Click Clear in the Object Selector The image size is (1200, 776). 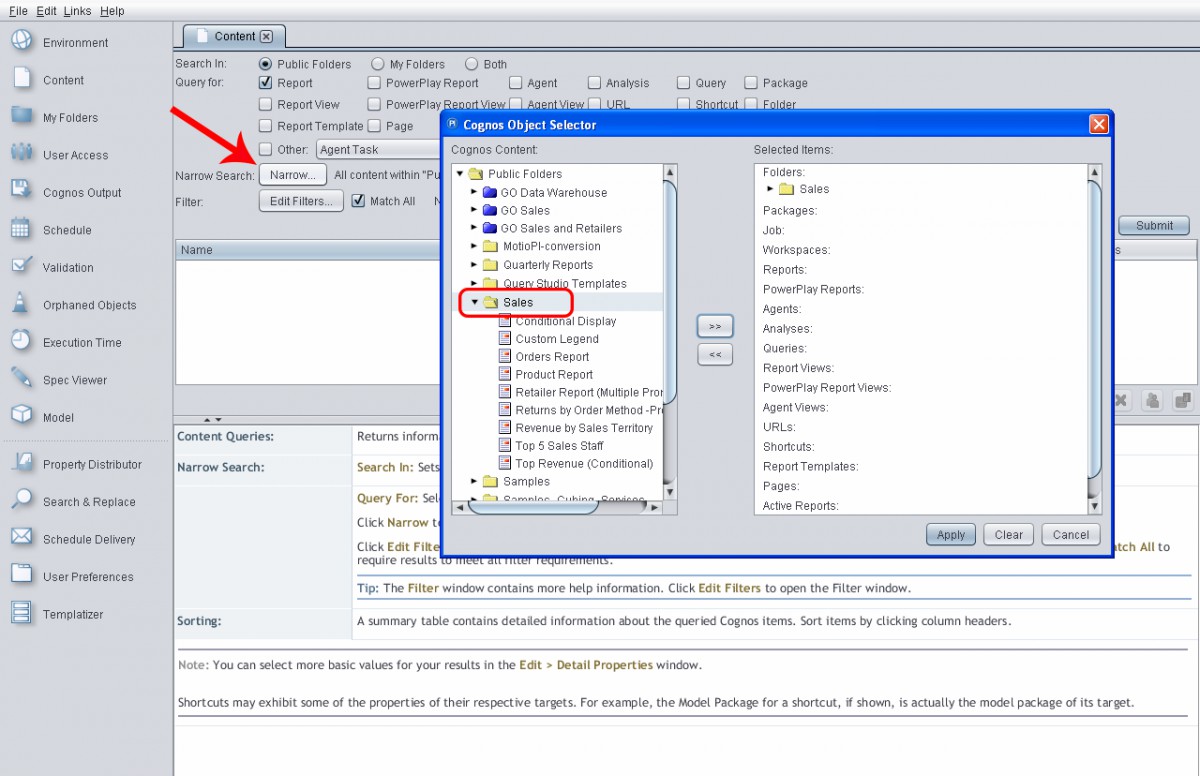tap(1009, 535)
